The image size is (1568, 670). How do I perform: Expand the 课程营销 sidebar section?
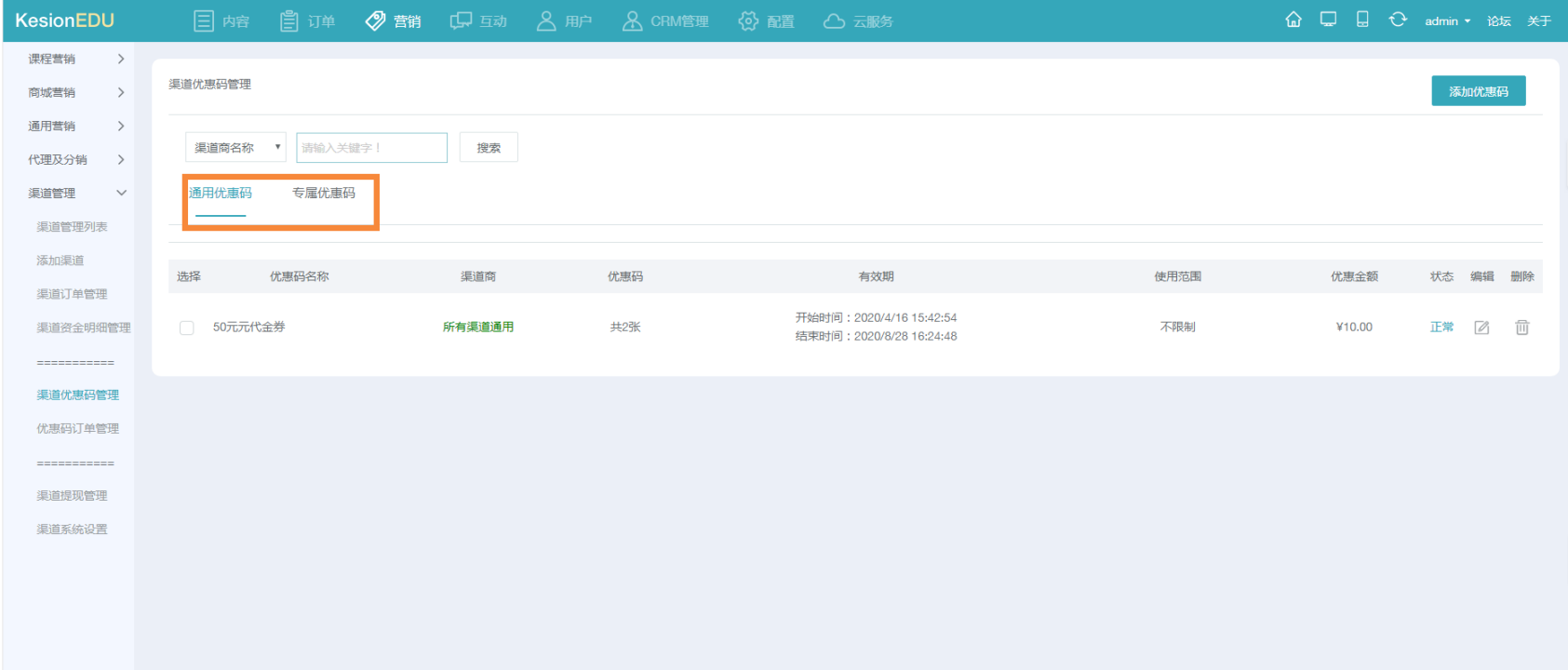click(x=76, y=59)
